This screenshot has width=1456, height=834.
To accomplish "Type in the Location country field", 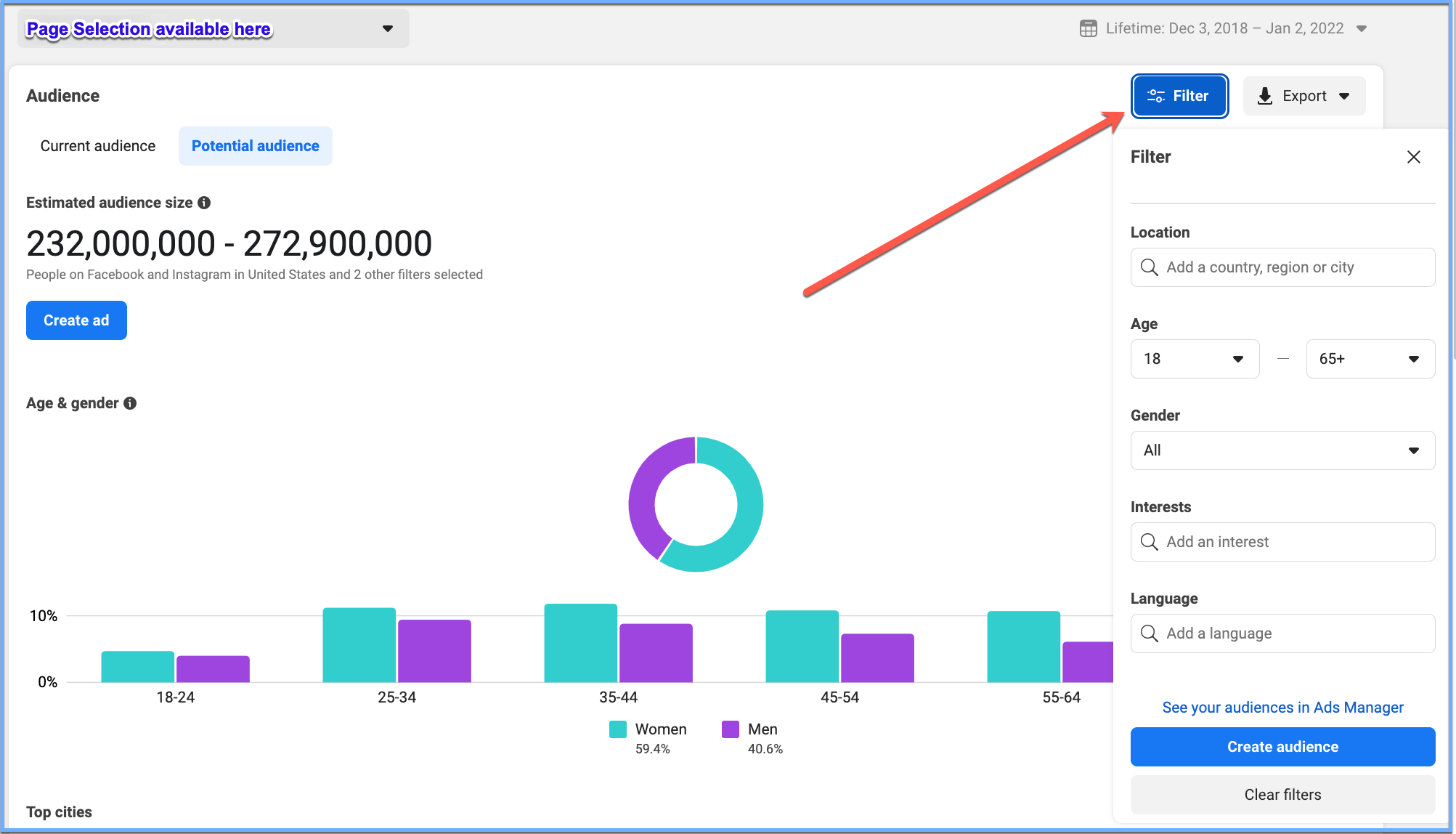I will click(1283, 267).
